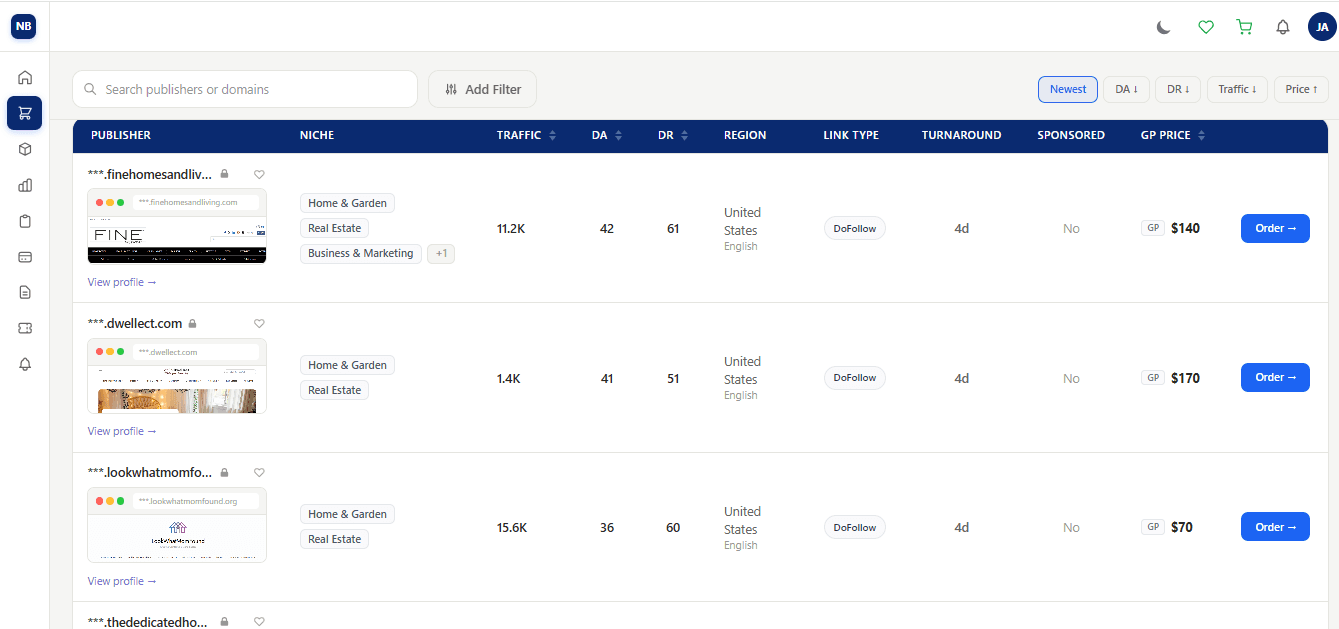Screen dimensions: 1339x629
Task: Click the PUBLISHER column header
Action: click(x=121, y=135)
